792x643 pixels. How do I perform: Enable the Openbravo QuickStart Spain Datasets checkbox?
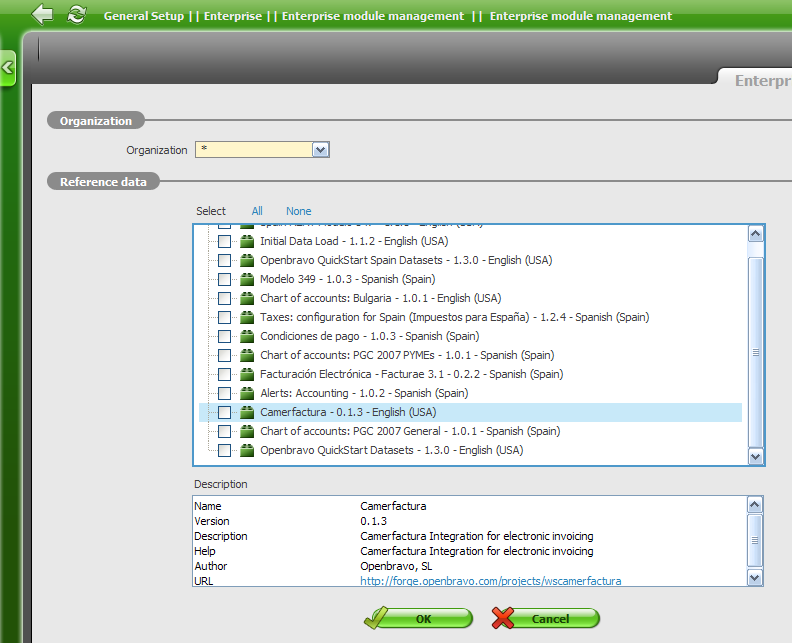point(224,261)
